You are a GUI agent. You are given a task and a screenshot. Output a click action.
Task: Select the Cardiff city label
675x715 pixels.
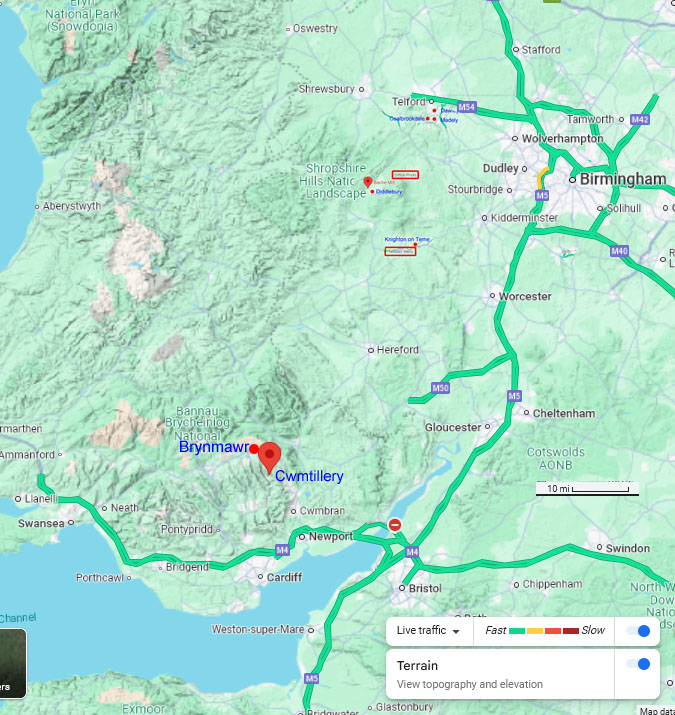pos(284,577)
